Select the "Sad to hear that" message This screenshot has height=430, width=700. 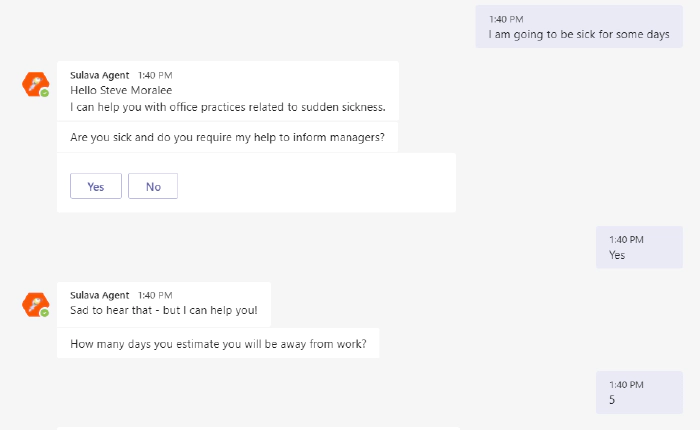pos(163,310)
